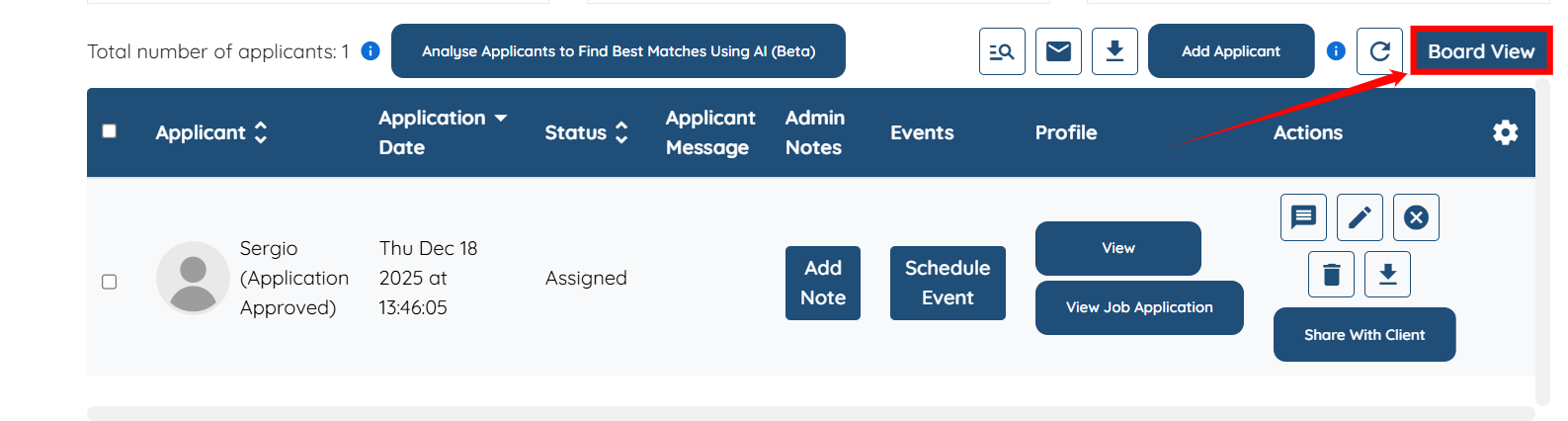This screenshot has height=421, width=1568.
Task: Delete Sergio's application with trash icon
Action: click(x=1331, y=274)
